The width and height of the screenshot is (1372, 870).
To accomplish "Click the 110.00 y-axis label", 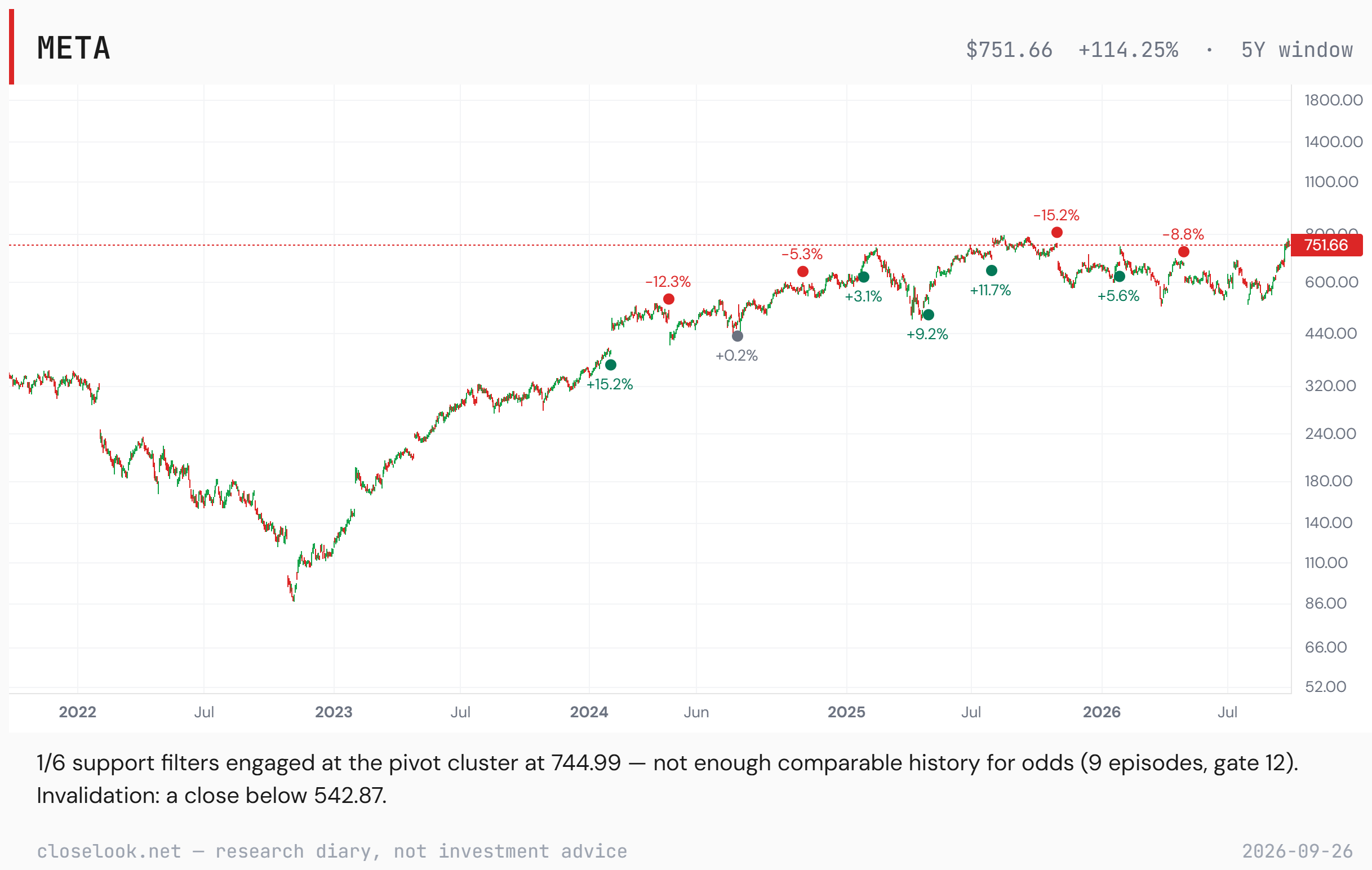I will click(1326, 563).
